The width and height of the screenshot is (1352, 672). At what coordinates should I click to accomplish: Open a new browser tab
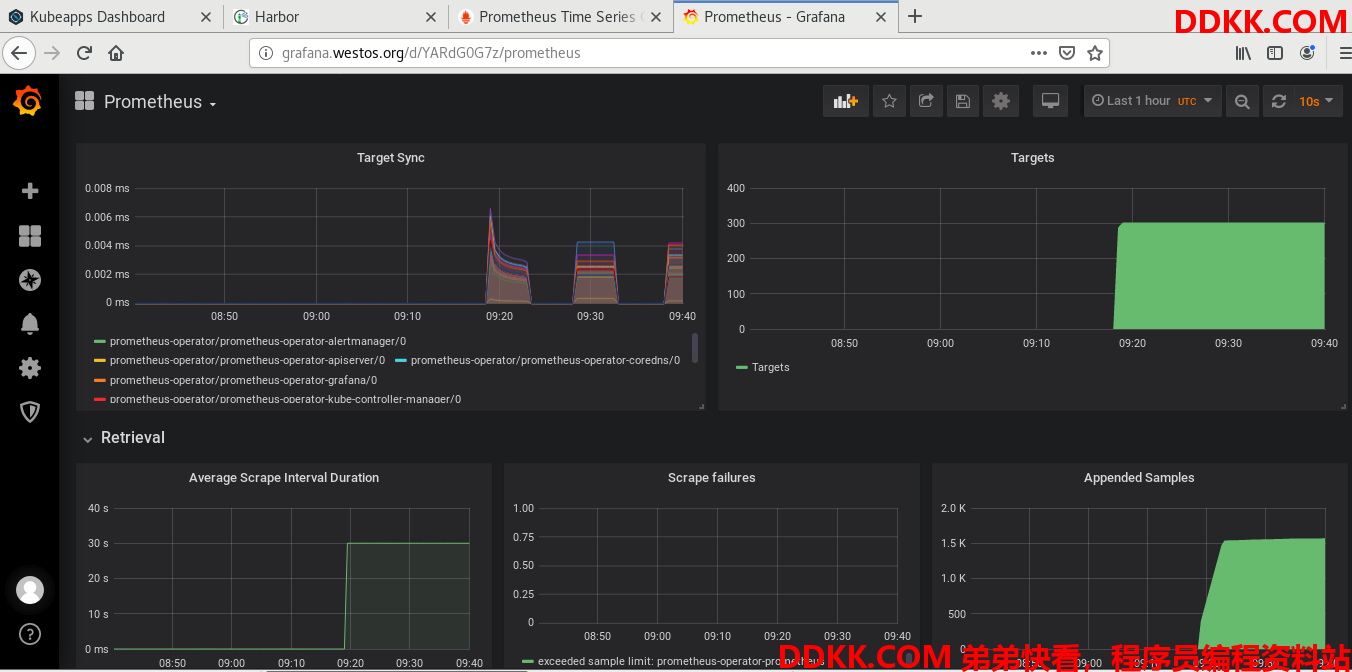click(915, 16)
